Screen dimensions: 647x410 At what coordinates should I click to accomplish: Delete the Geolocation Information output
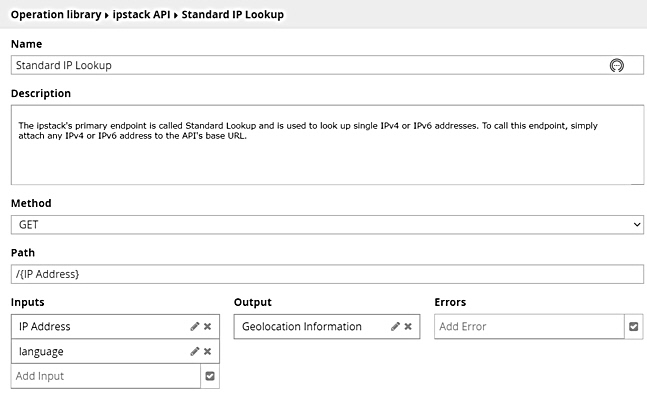coord(408,326)
